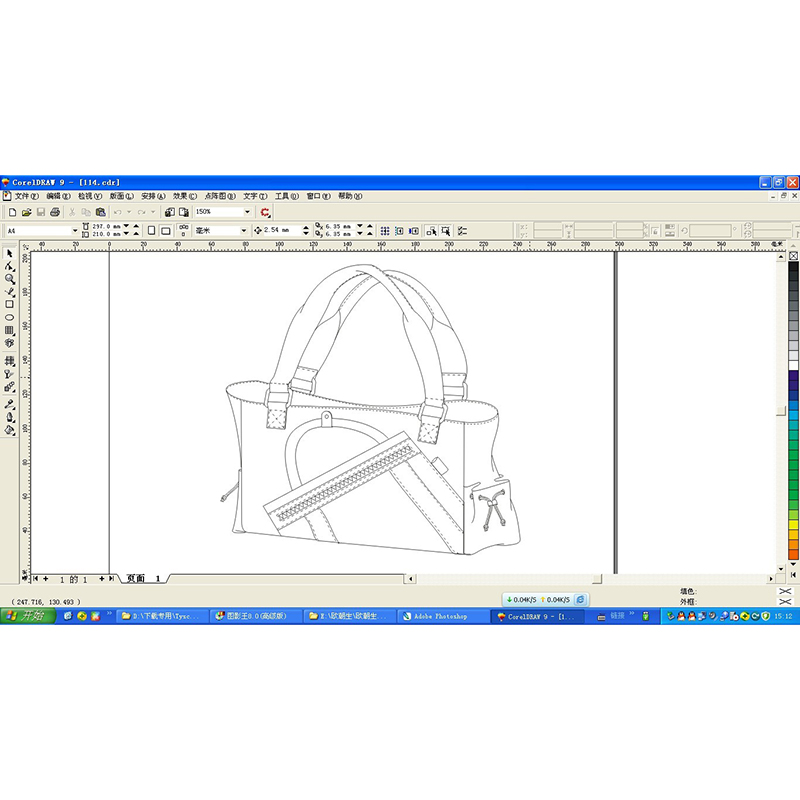Select the Pick arrow tool

tap(9, 253)
